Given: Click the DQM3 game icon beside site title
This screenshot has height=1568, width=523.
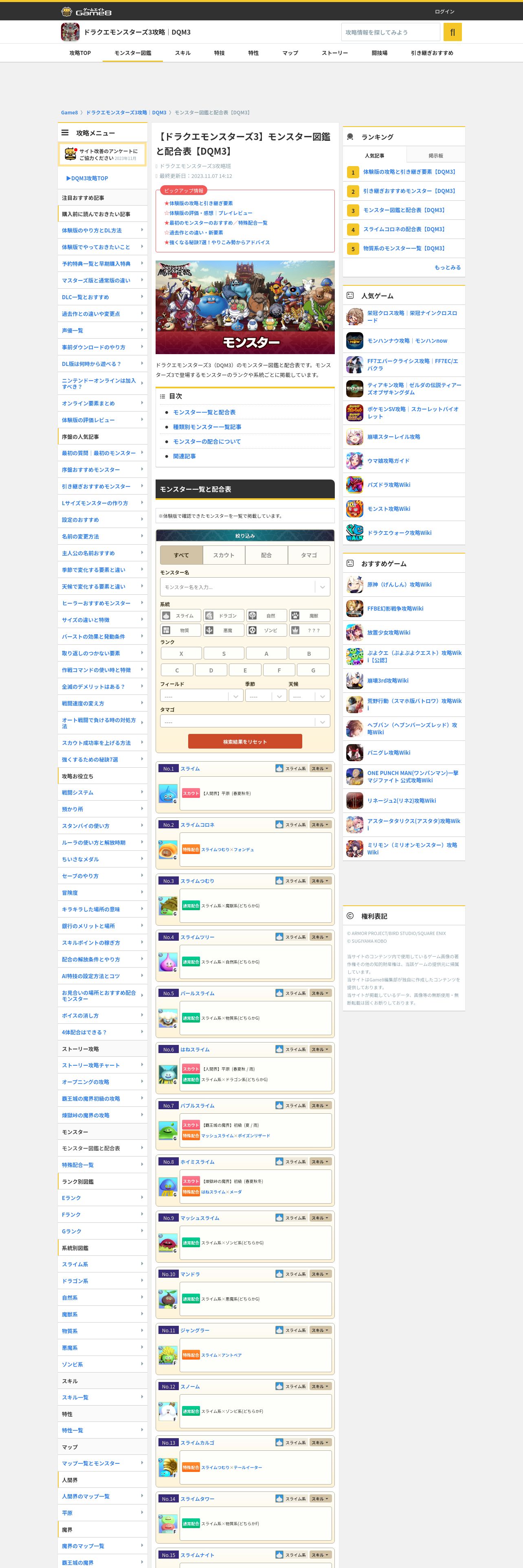Looking at the screenshot, I should pyautogui.click(x=70, y=32).
